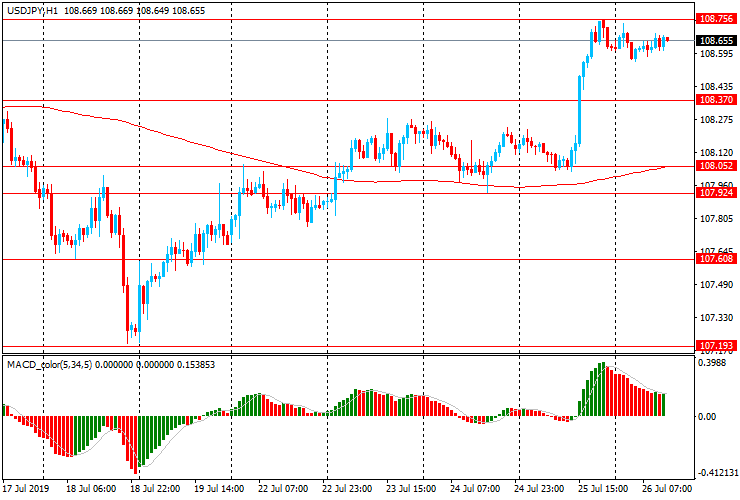
Task: Click the 24 Jul 23:00 time label
Action: (x=539, y=488)
